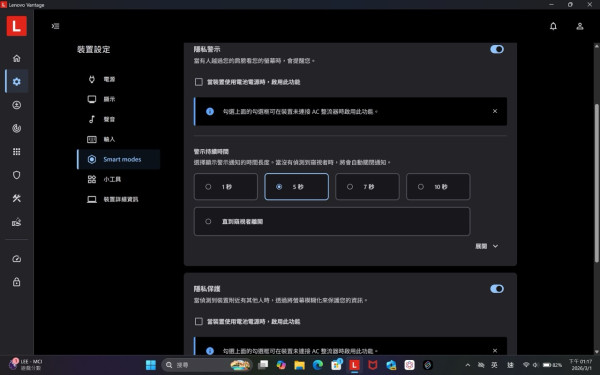Check the battery power checkbox under Privacy guard
The width and height of the screenshot is (600, 375).
tap(199, 321)
